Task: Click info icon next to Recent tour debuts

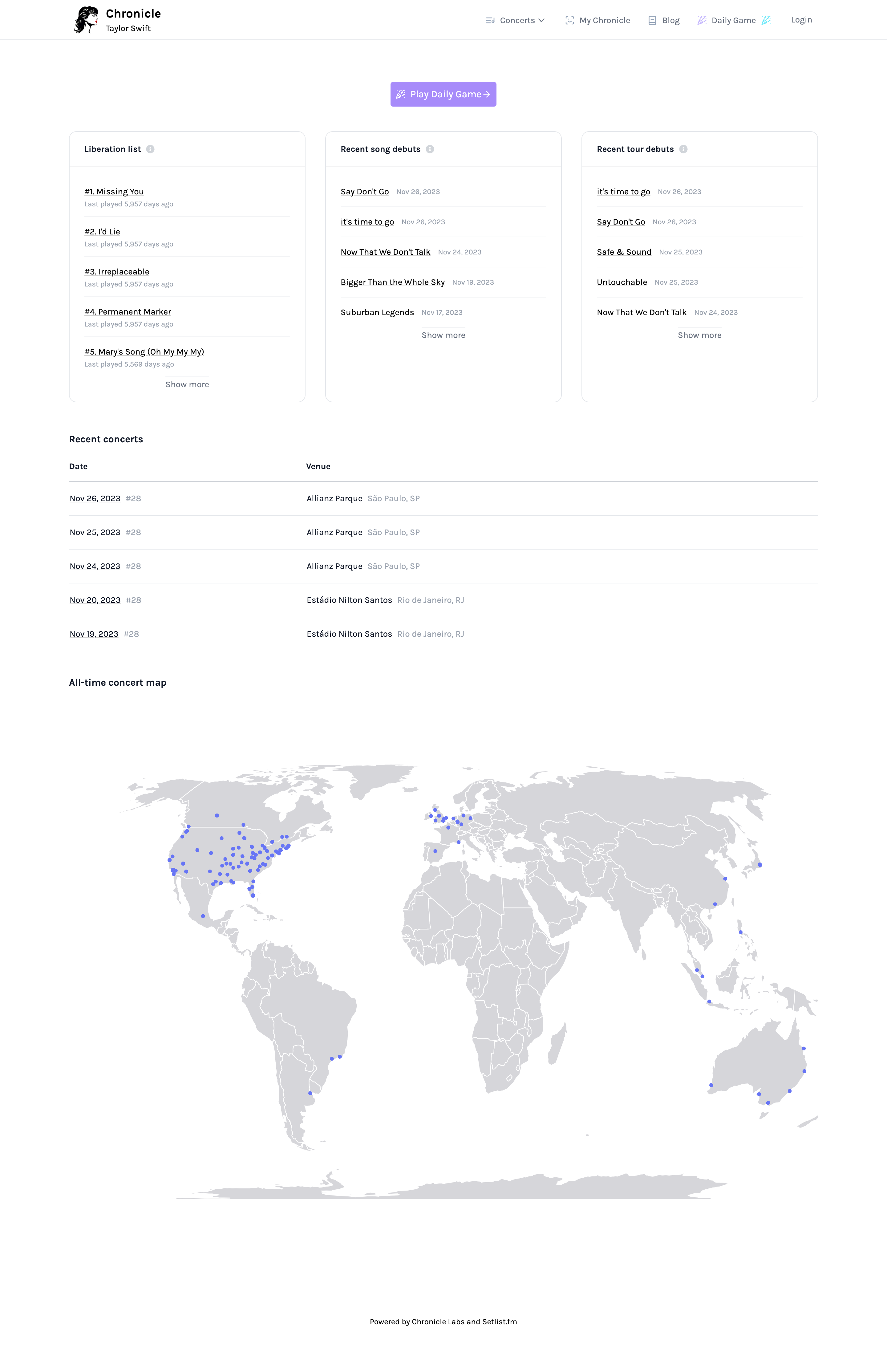Action: 683,149
